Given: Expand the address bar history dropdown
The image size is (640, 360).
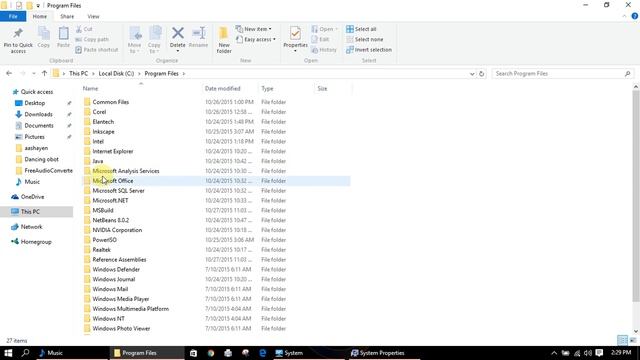Looking at the screenshot, I should click(472, 74).
